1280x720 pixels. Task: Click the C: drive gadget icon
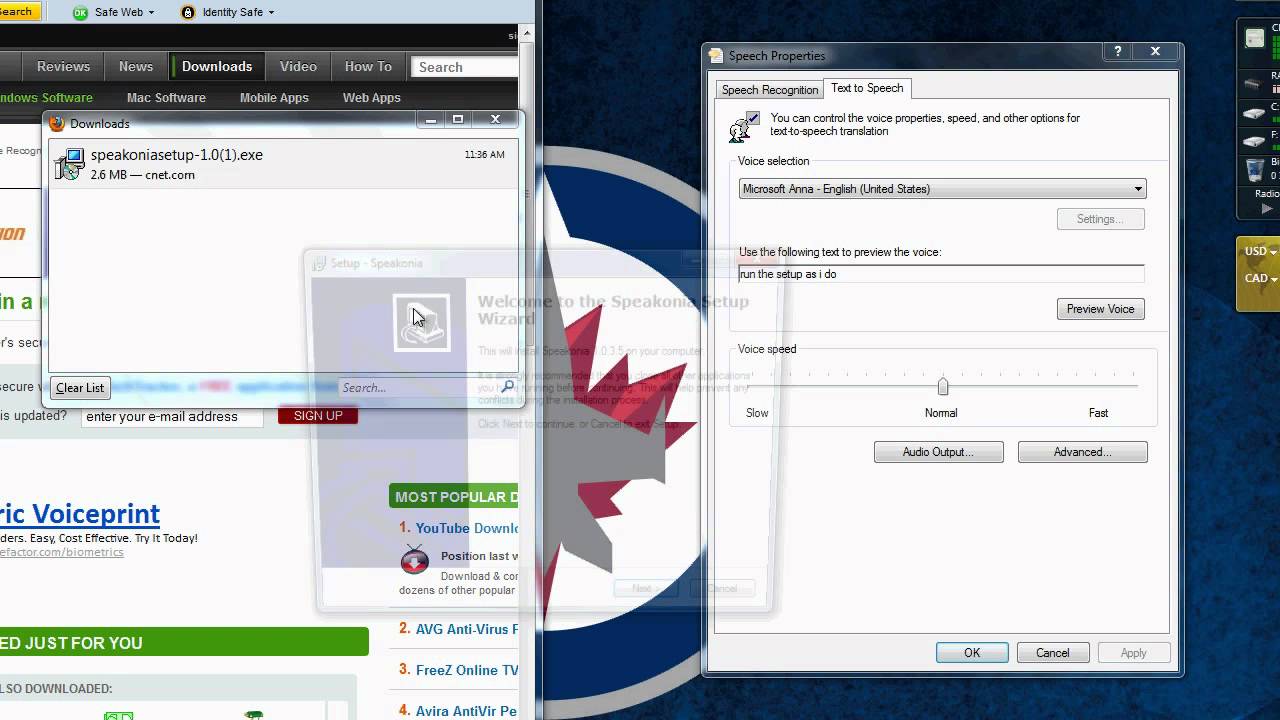point(1254,114)
